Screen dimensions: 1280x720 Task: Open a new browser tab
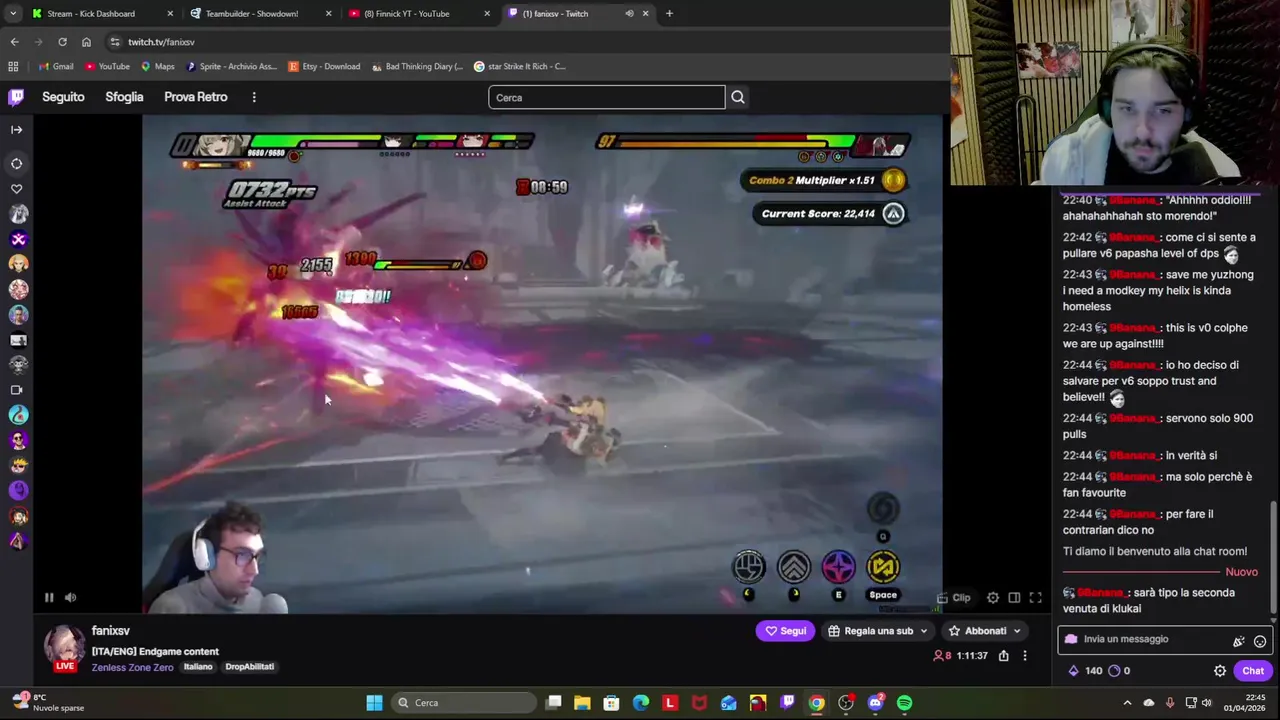point(669,14)
